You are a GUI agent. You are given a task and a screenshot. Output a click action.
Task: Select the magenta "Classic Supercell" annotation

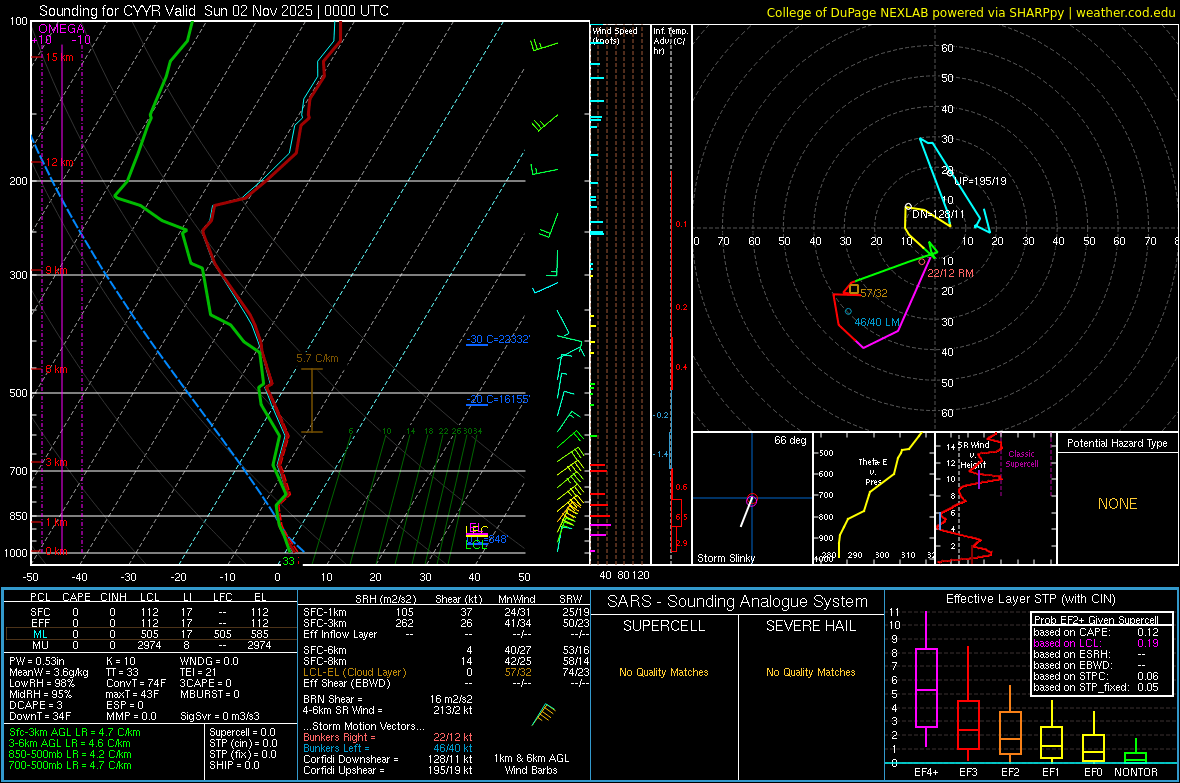click(1022, 459)
